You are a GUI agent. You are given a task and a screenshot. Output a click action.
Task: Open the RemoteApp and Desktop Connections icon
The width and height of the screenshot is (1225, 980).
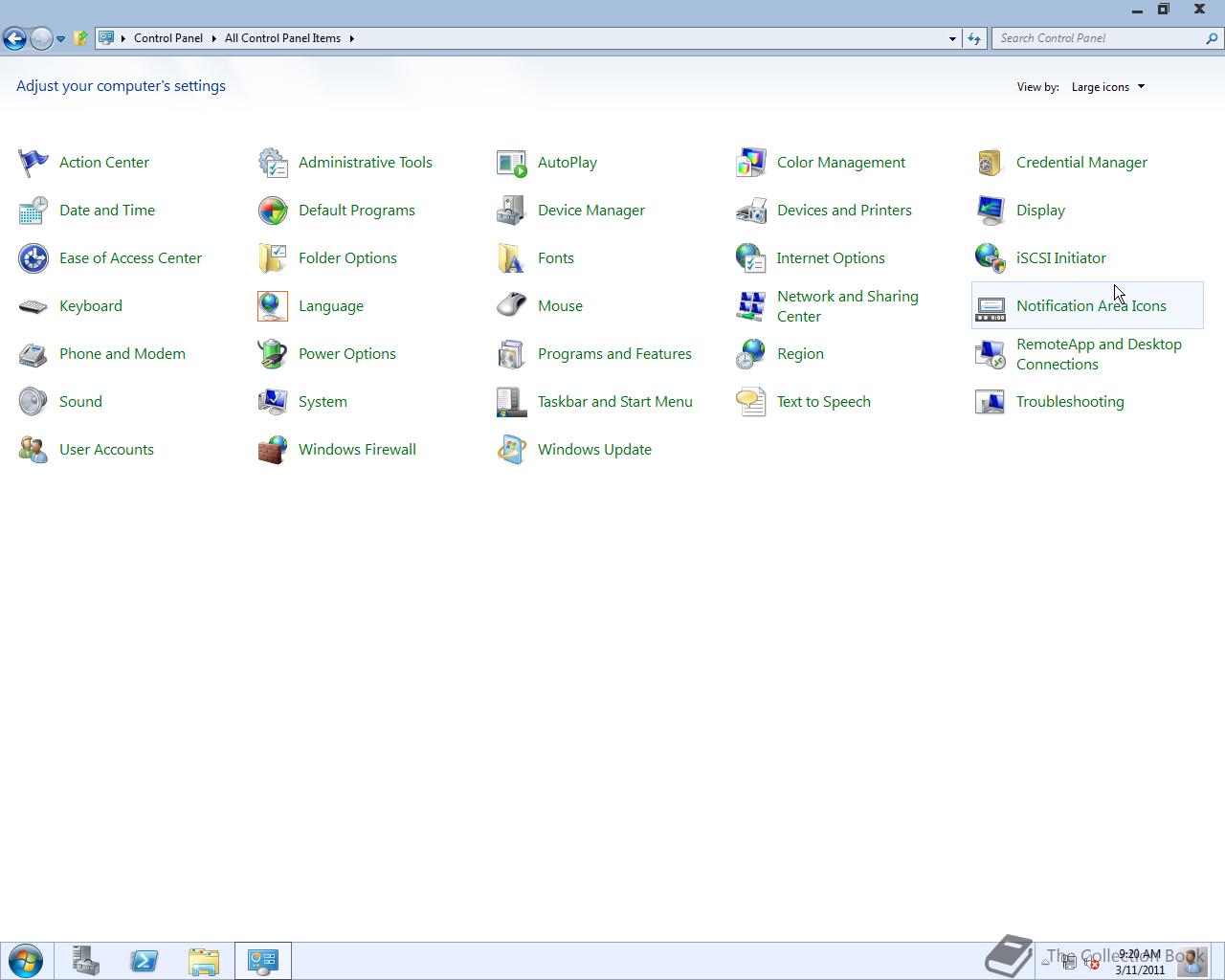990,354
